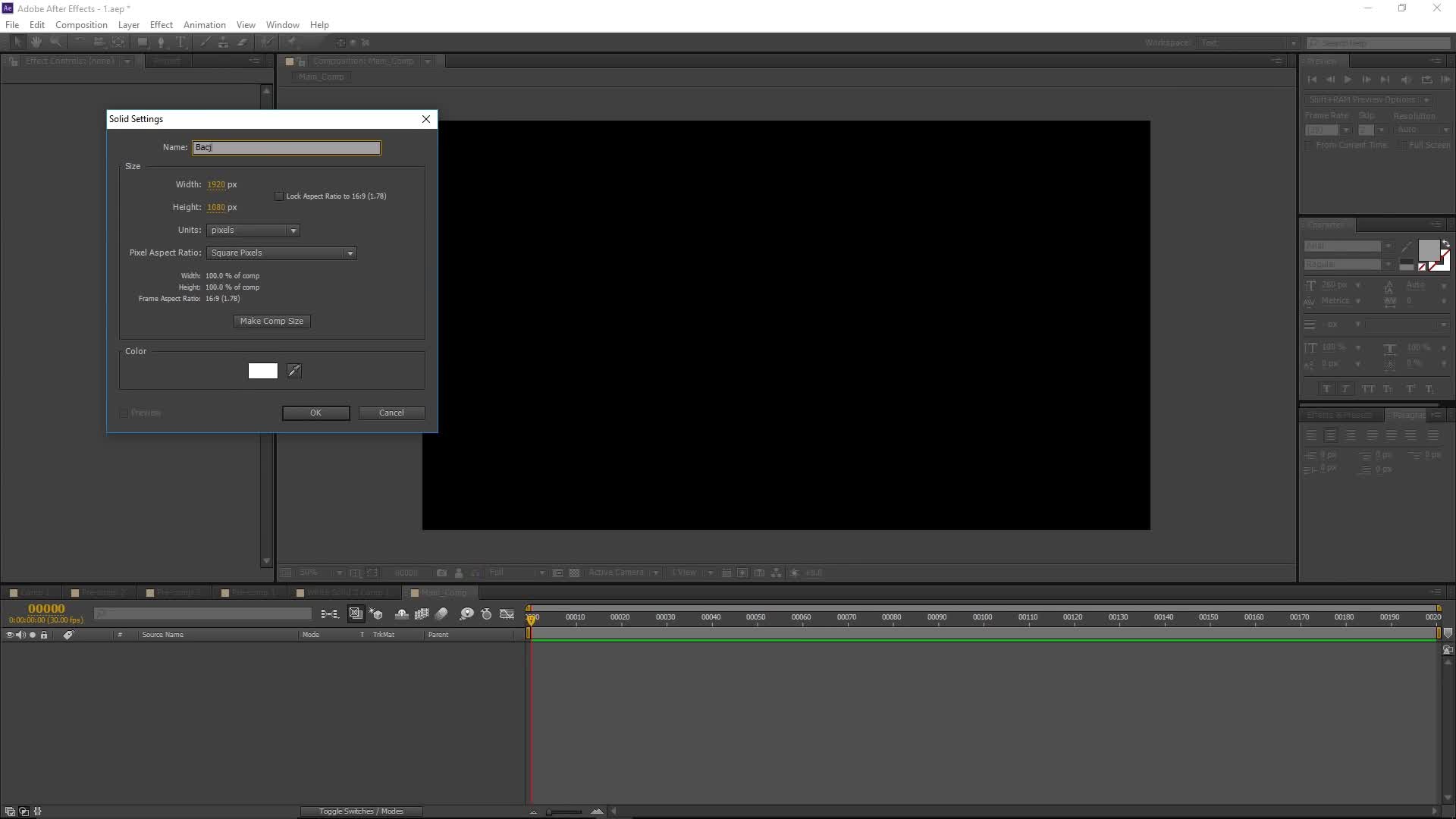Open the File menu
Viewport: 1456px width, 819px height.
12,25
